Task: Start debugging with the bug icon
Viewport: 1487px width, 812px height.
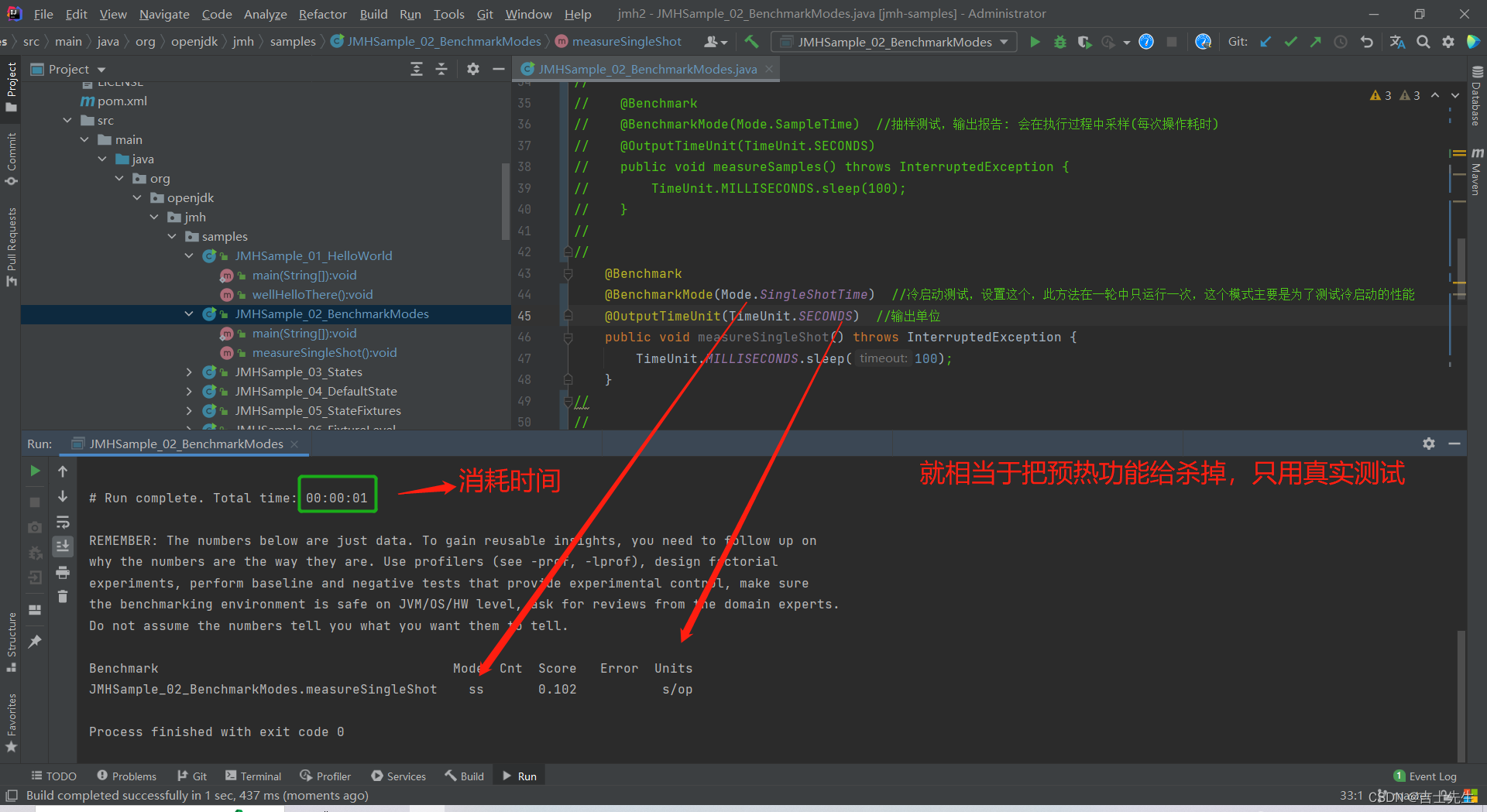Action: click(x=1059, y=42)
